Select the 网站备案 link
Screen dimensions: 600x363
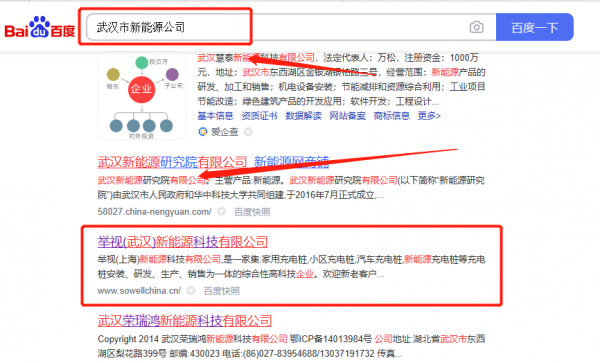(x=347, y=116)
